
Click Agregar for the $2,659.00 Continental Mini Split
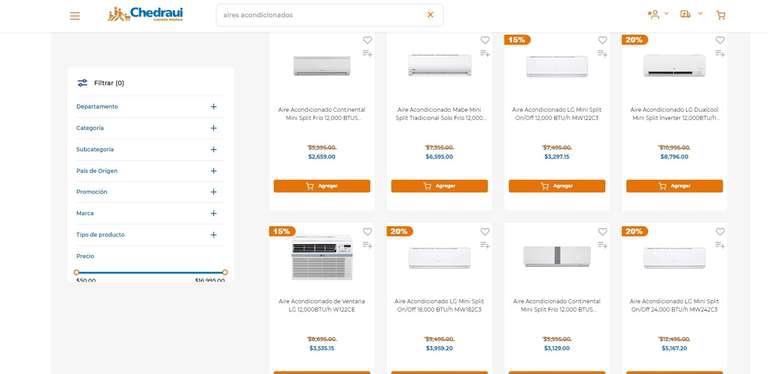pyautogui.click(x=322, y=186)
